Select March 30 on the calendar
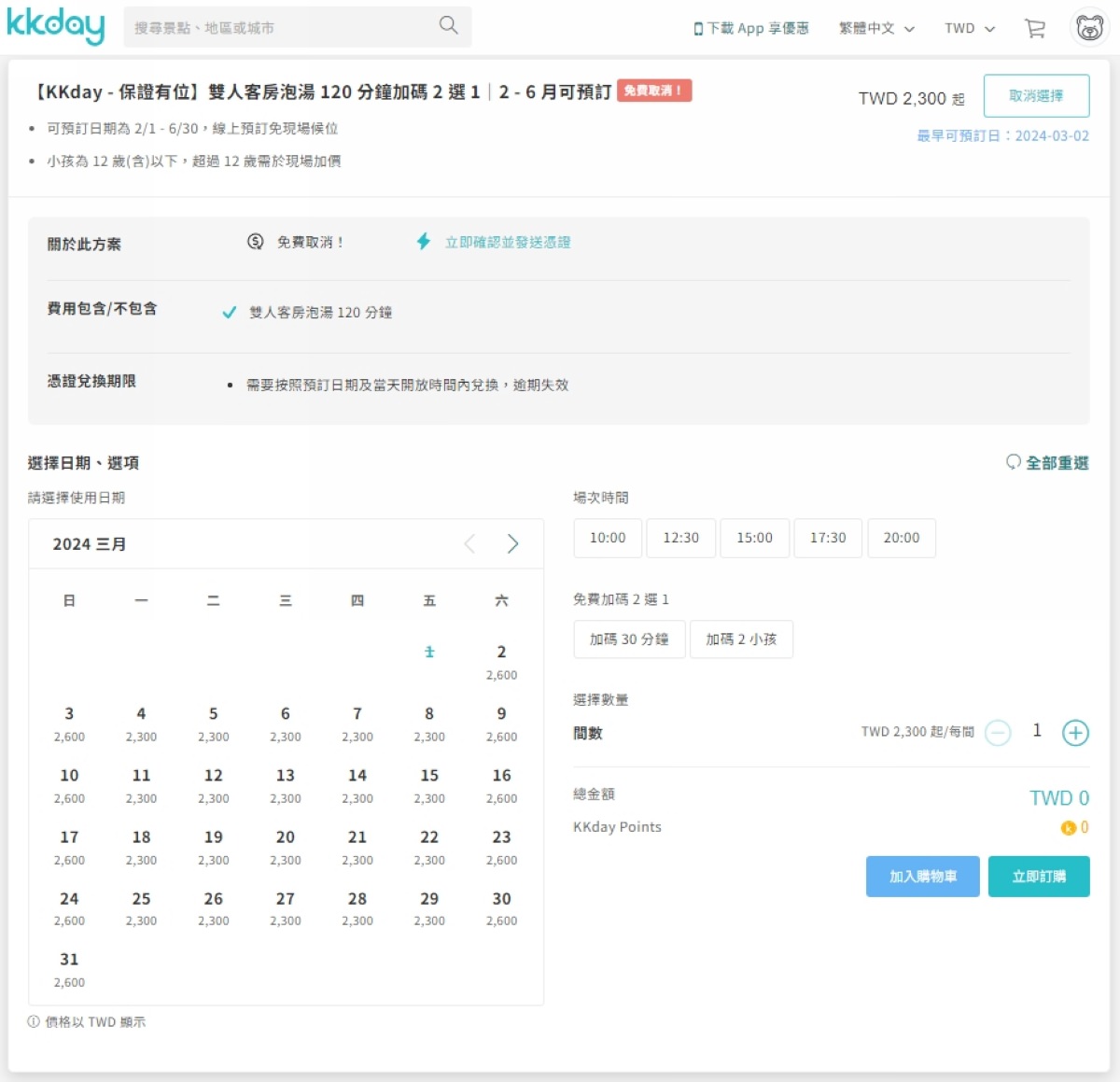This screenshot has width=1120, height=1082. (x=501, y=908)
